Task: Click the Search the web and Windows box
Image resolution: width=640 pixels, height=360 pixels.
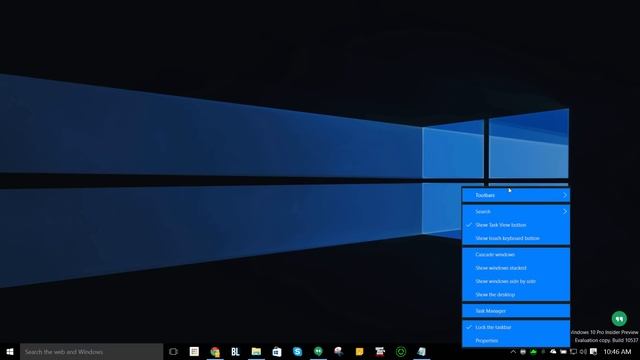Action: 91,351
